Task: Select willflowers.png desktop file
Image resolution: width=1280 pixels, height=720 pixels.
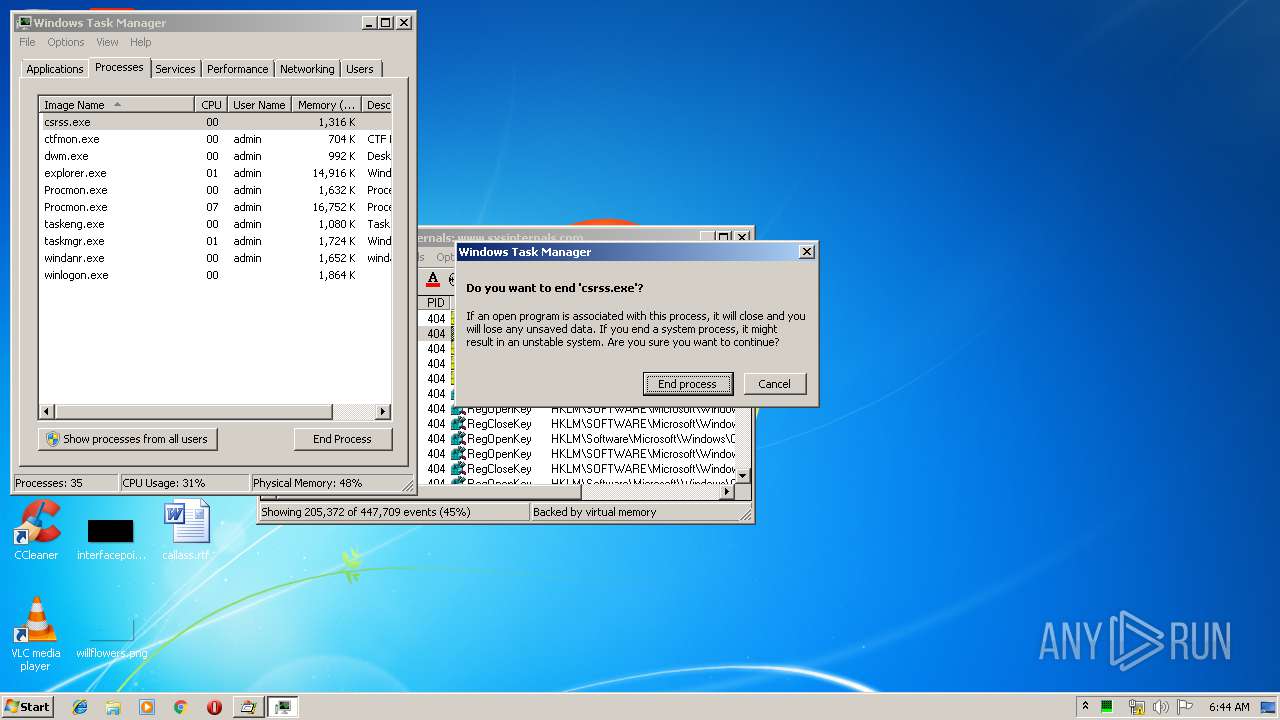Action: click(111, 640)
